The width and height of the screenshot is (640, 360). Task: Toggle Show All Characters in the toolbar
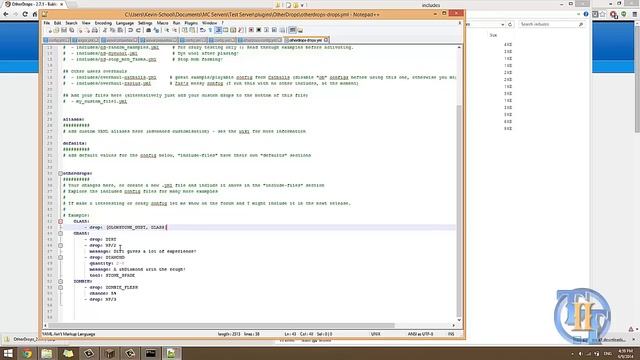click(x=210, y=30)
